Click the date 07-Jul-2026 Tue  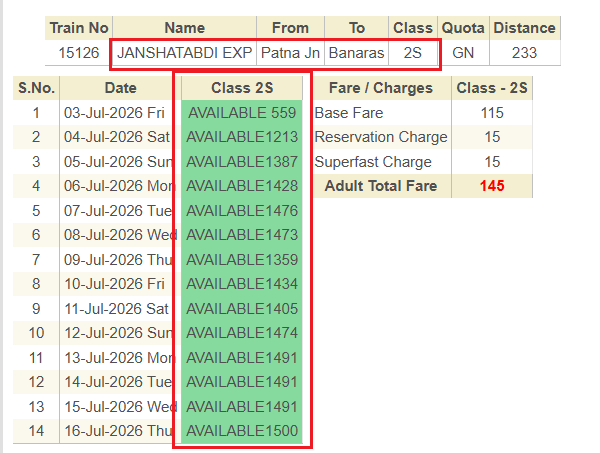point(118,210)
